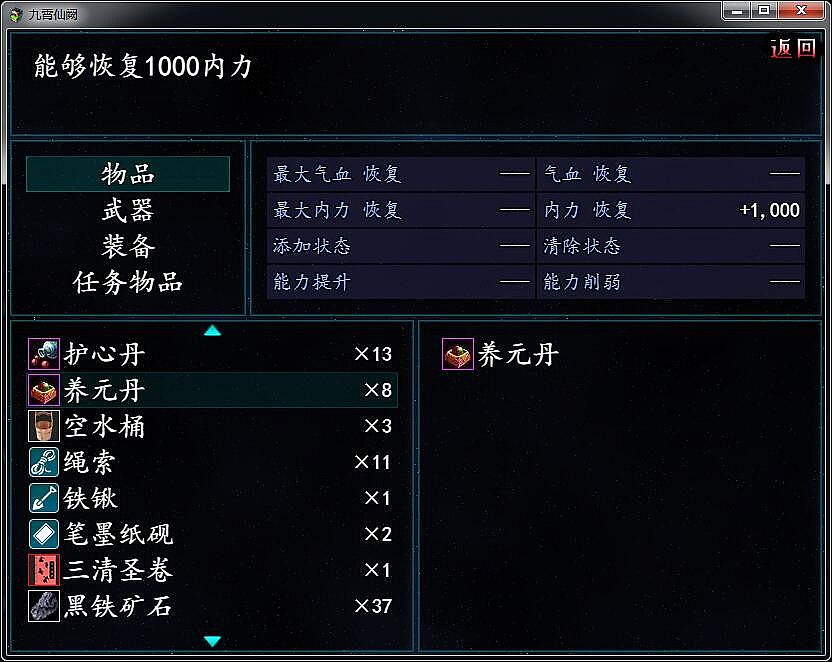
Task: Click the 三清圣卷 scroll icon
Action: pyautogui.click(x=44, y=570)
